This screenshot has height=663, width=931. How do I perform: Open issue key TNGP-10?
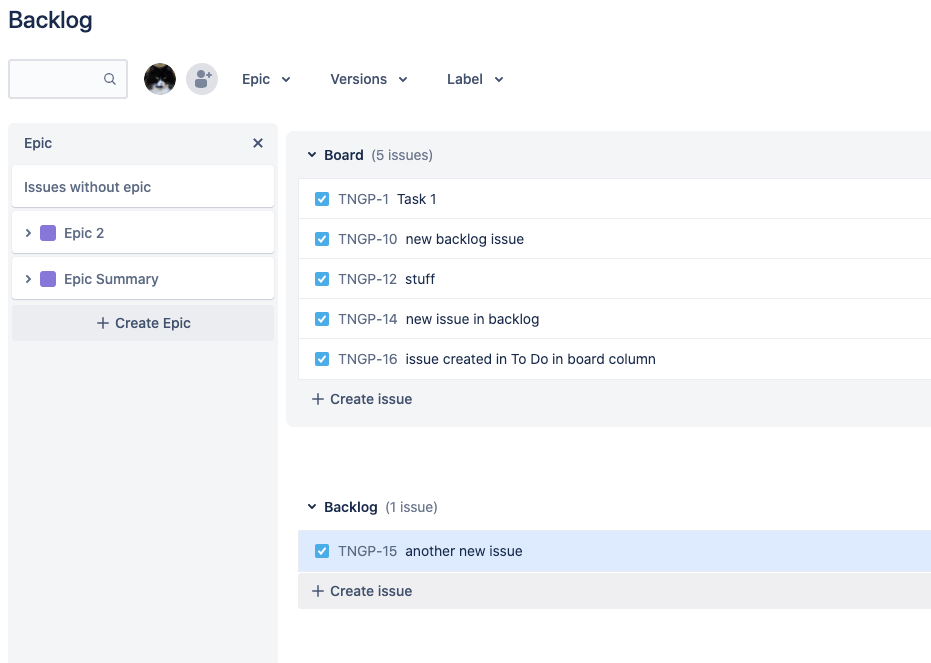coord(368,239)
